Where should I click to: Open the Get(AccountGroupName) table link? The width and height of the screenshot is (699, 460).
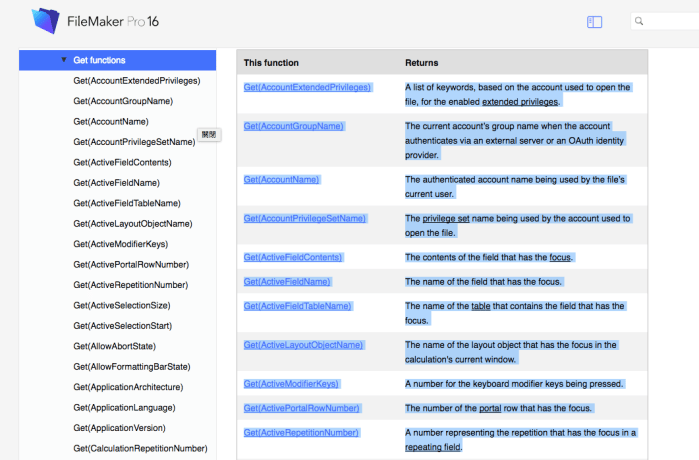pos(293,126)
